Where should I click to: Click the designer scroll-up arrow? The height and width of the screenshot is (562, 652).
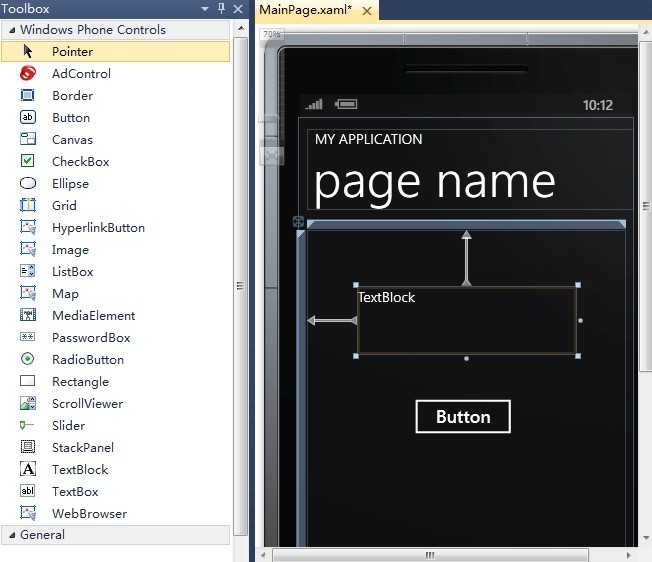646,32
